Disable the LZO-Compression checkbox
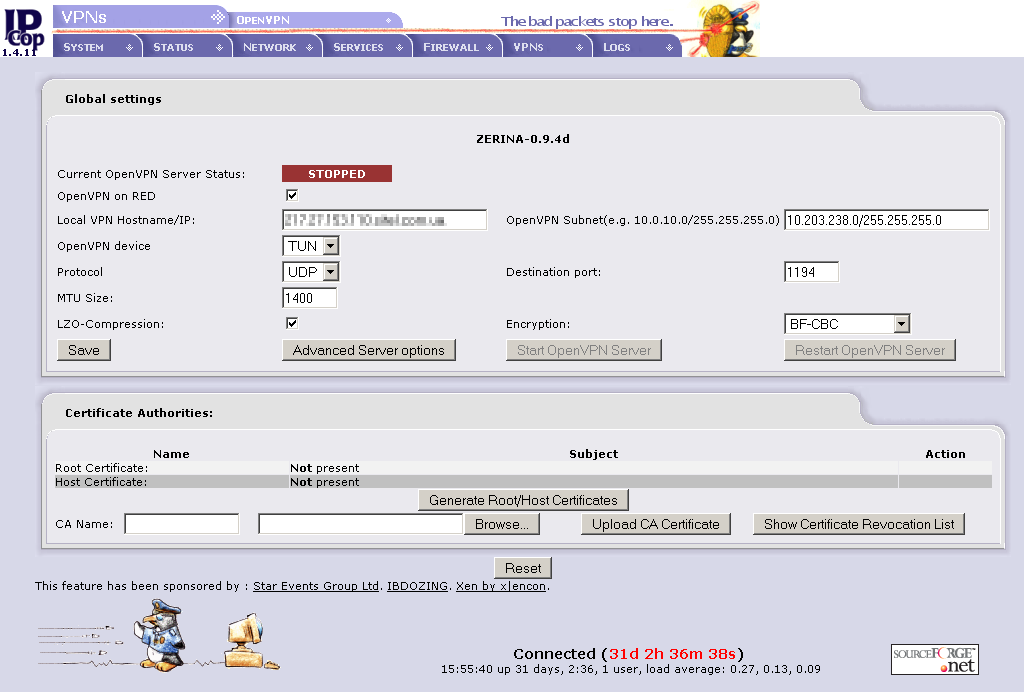Viewport: 1024px width, 692px height. [292, 323]
